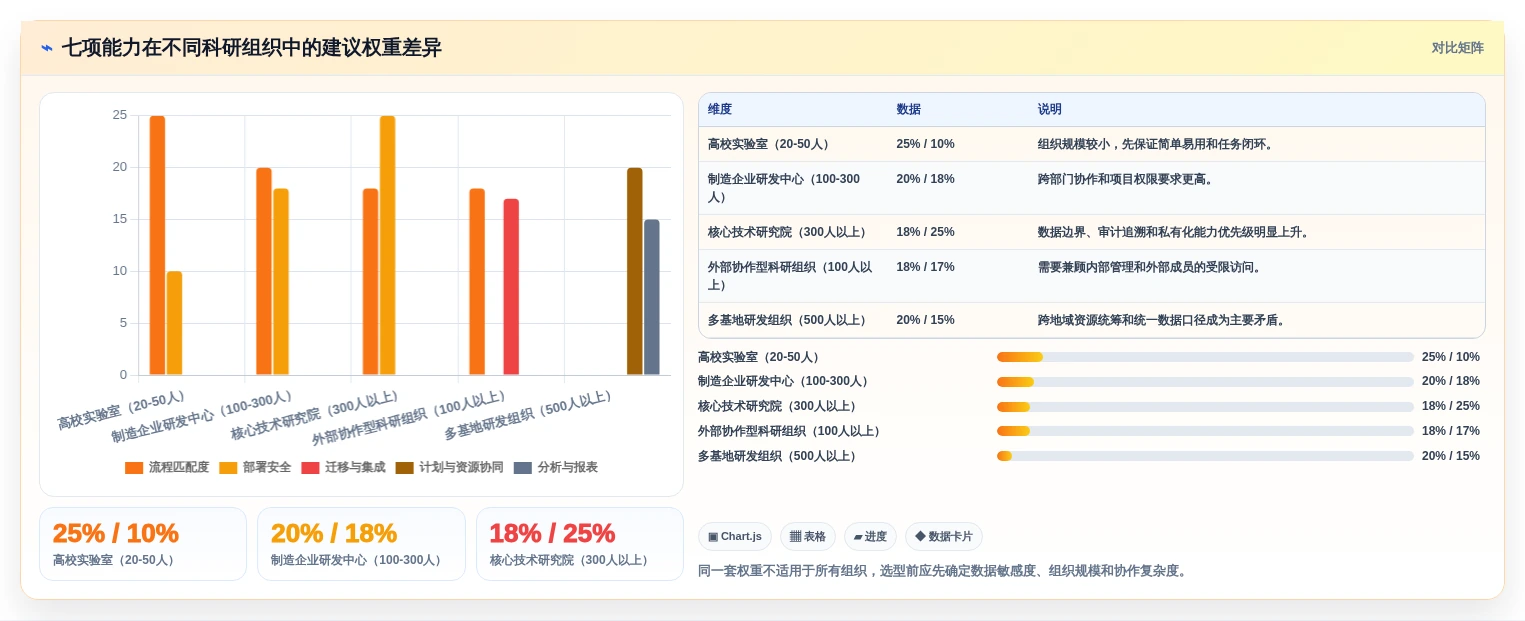Image resolution: width=1525 pixels, height=621 pixels.
Task: Select the 20% / 18% 制造企业研发中心 data card
Action: click(x=361, y=544)
